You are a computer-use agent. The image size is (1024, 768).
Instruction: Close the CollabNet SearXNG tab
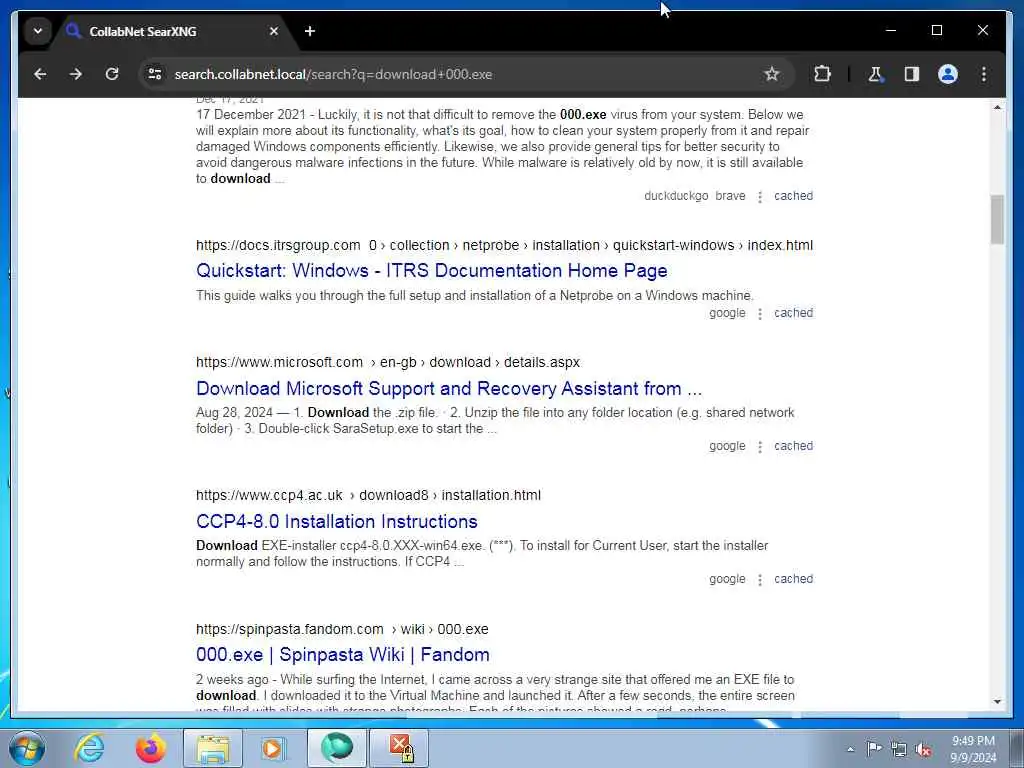pos(274,31)
